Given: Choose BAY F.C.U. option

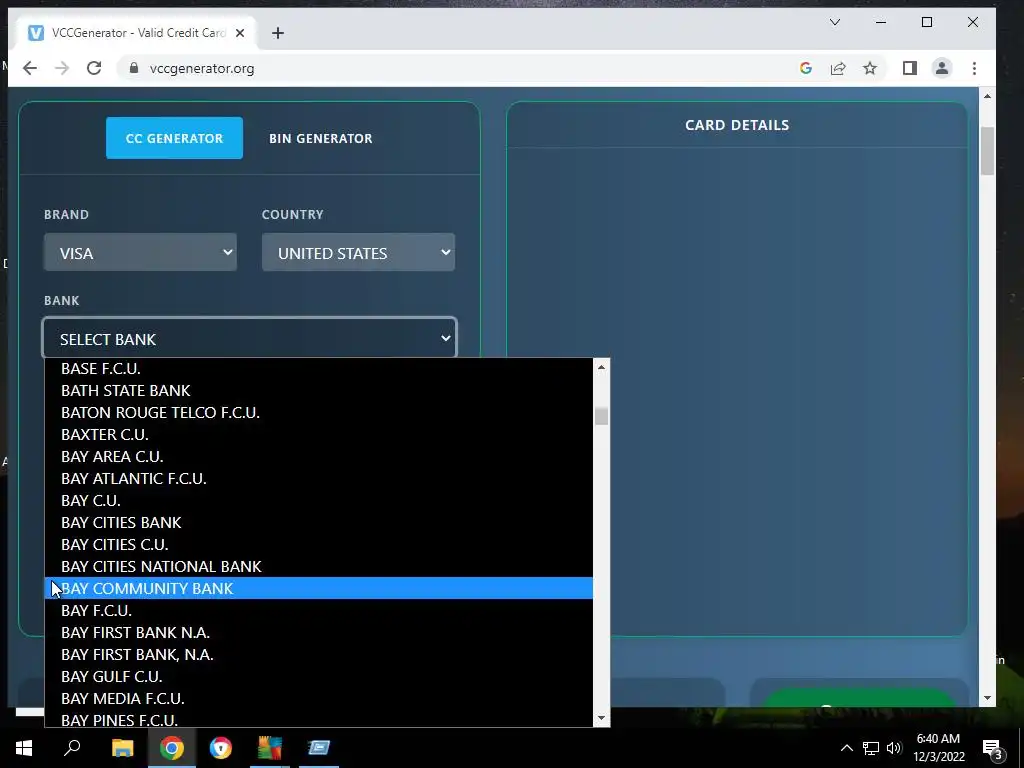Looking at the screenshot, I should tap(319, 611).
